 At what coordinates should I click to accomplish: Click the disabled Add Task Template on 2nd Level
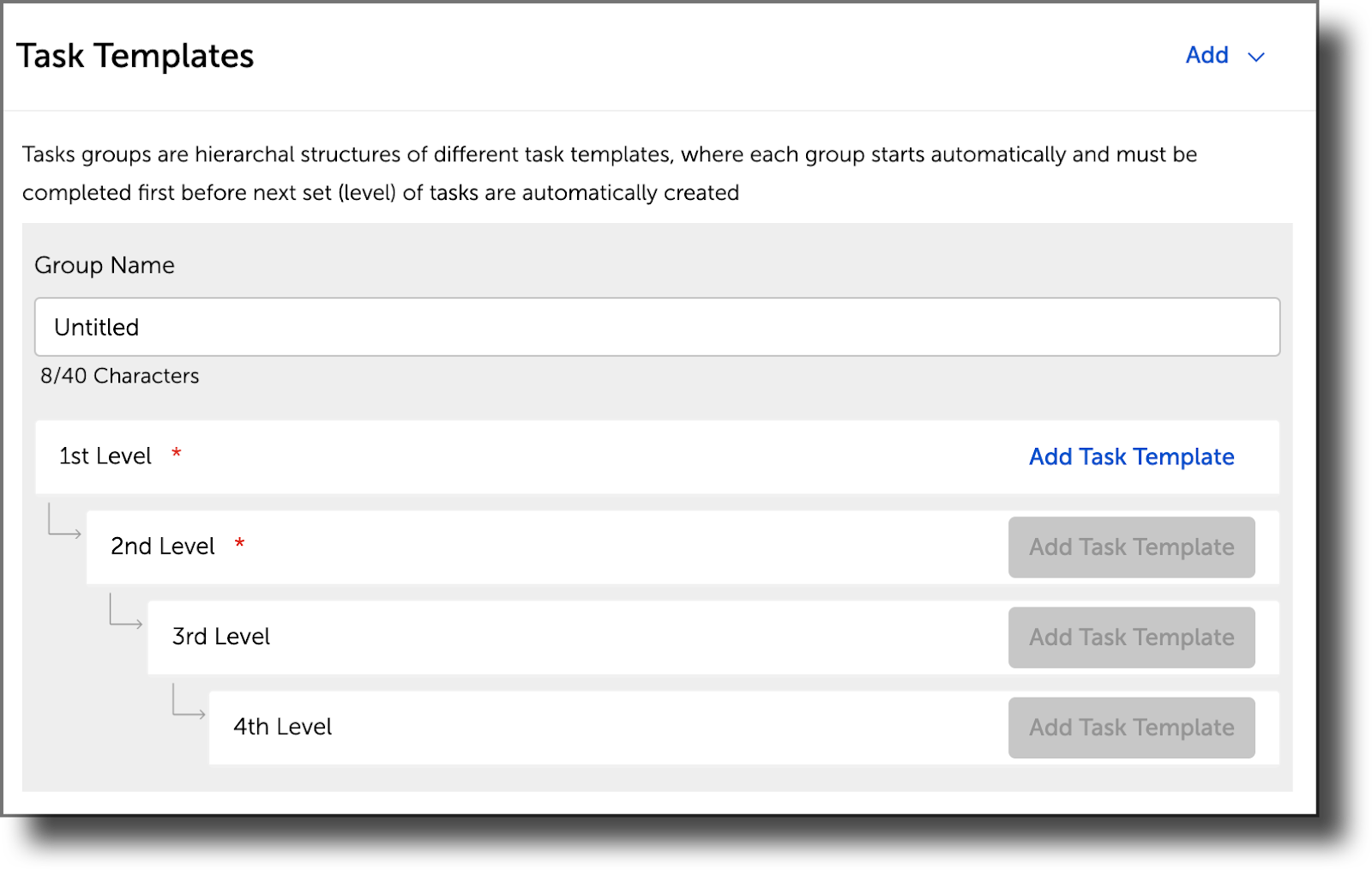coord(1130,547)
